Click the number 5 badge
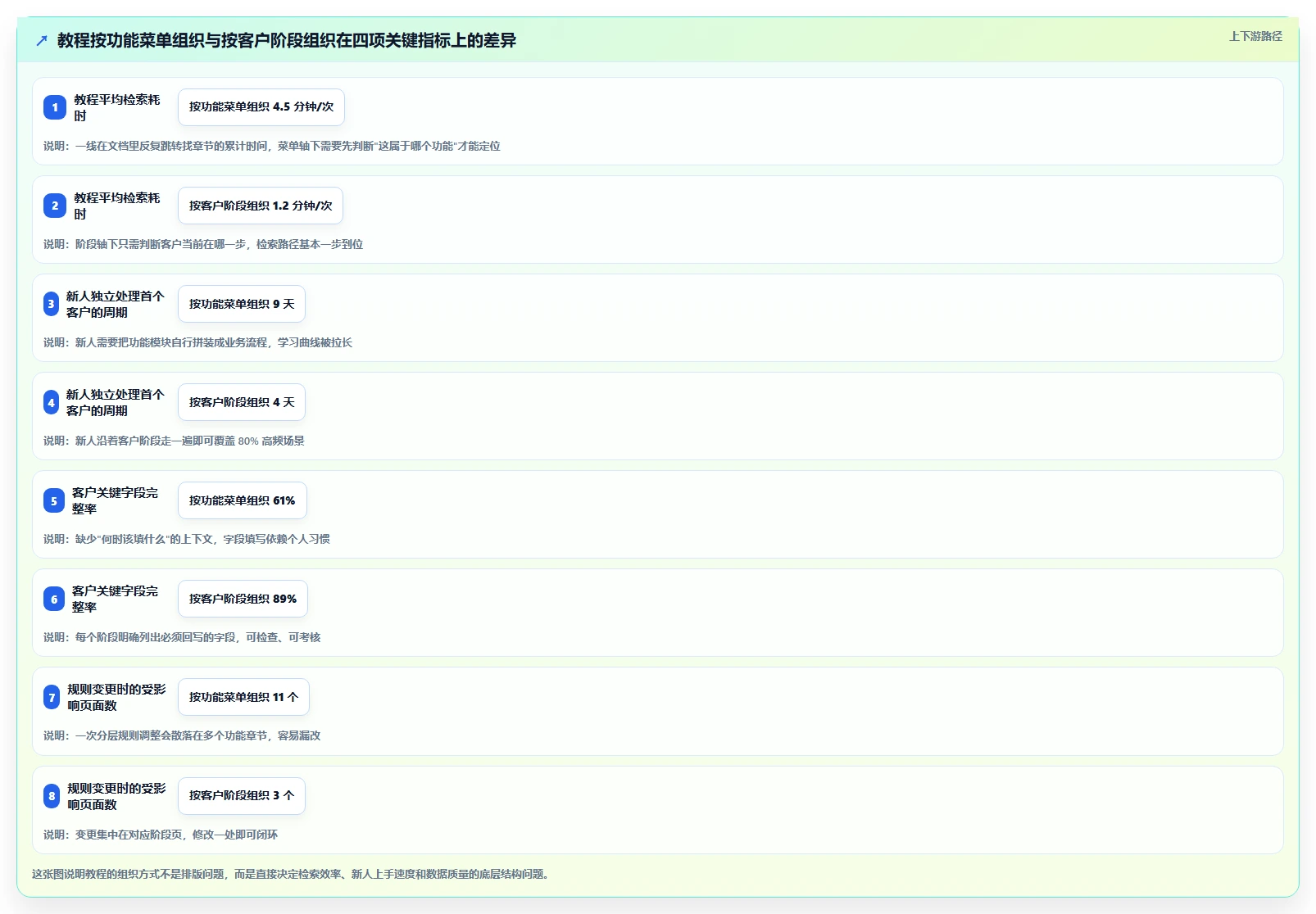Viewport: 1316px width, 914px height. click(54, 500)
